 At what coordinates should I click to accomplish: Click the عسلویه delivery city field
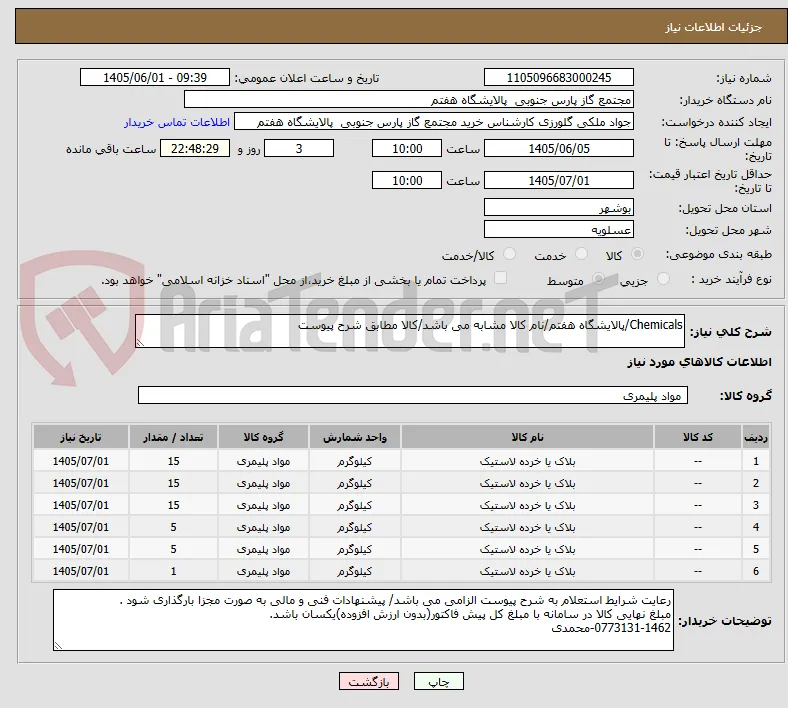(x=558, y=229)
